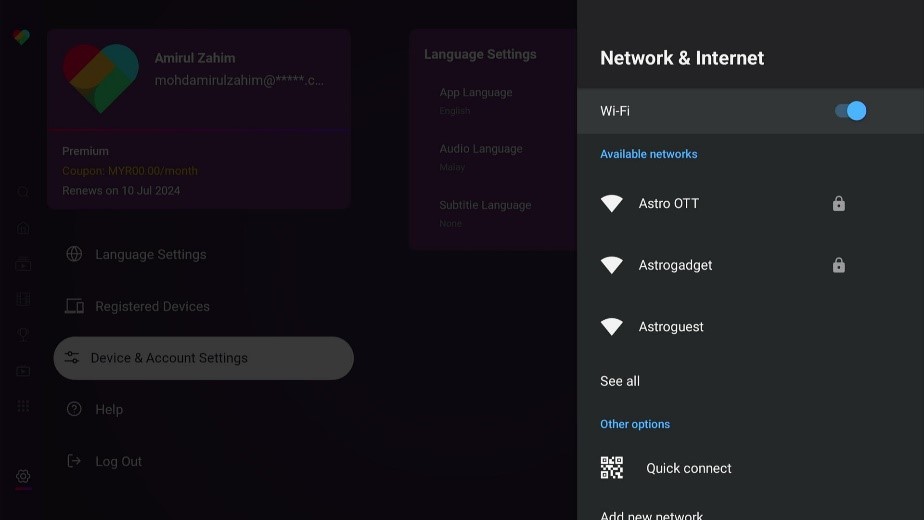
Task: Toggle the Wi-Fi switch off
Action: tap(850, 111)
